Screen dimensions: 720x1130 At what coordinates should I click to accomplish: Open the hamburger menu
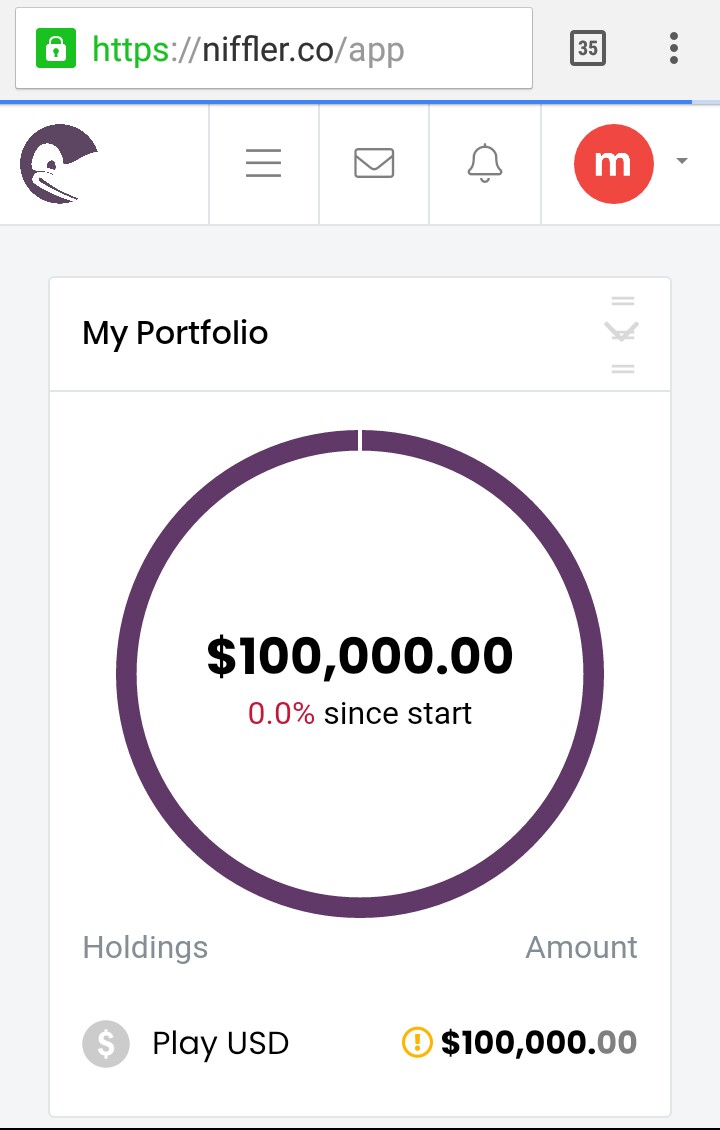[x=264, y=163]
